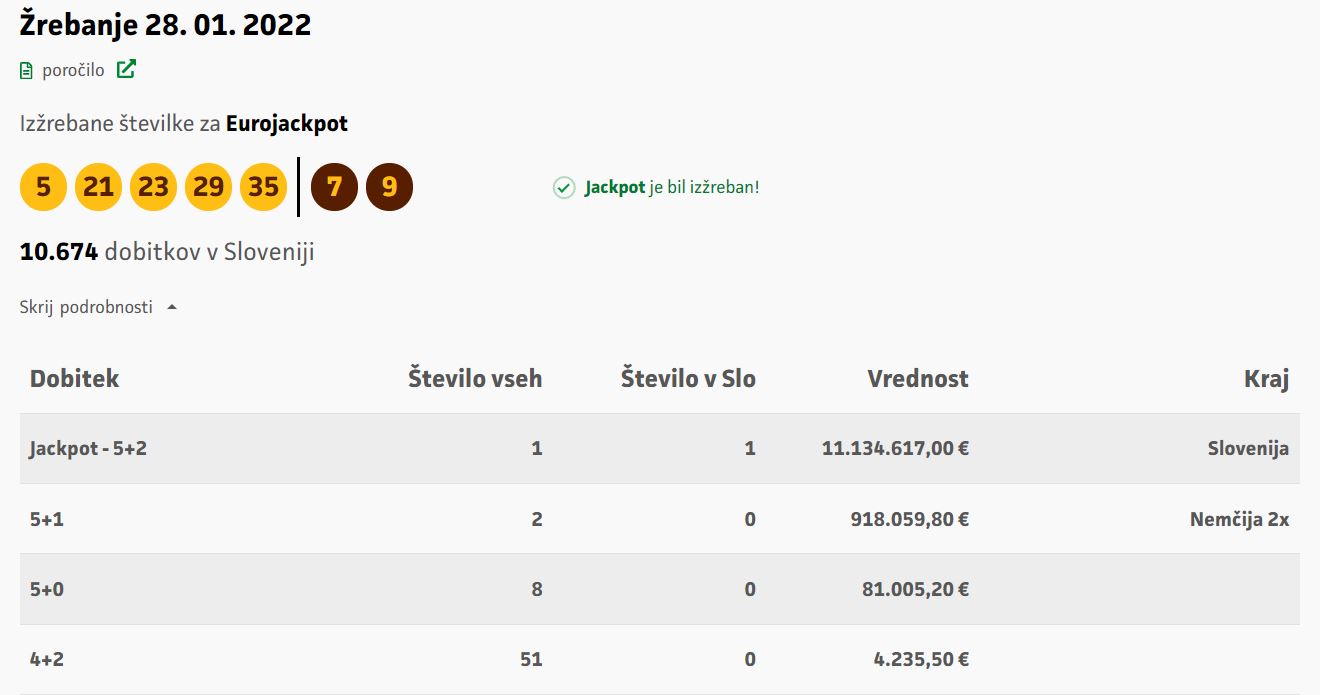Click the Vrednost column header

pos(917,379)
